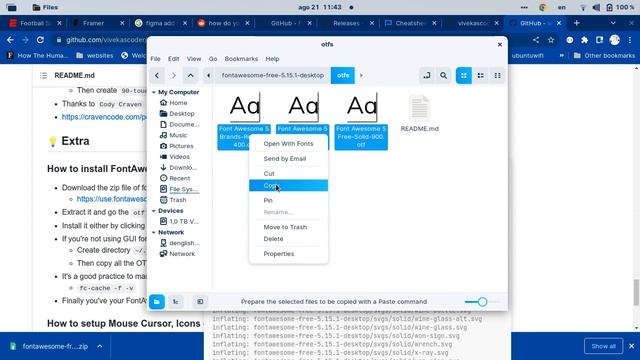This screenshot has width=640, height=360.
Task: Go forward in file manager history
Action: (x=173, y=76)
